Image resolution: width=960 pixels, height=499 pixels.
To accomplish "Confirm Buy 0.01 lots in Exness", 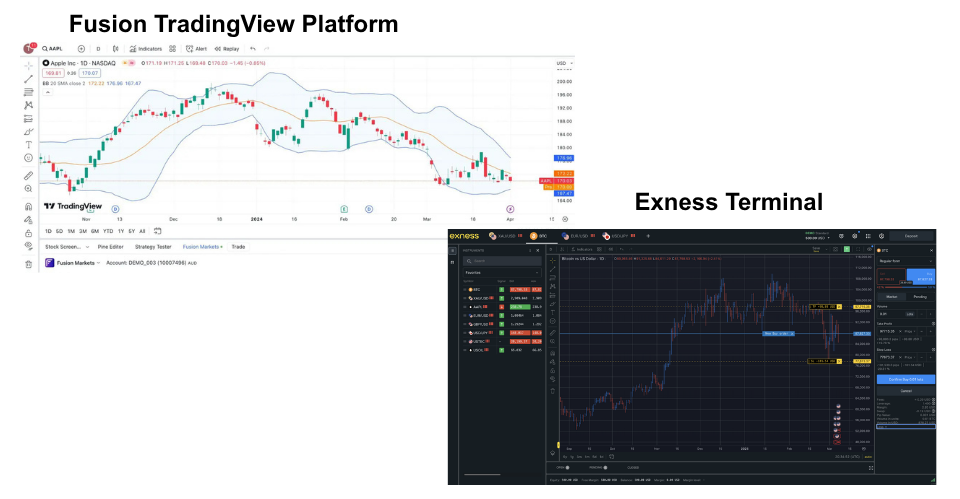I will pos(906,380).
